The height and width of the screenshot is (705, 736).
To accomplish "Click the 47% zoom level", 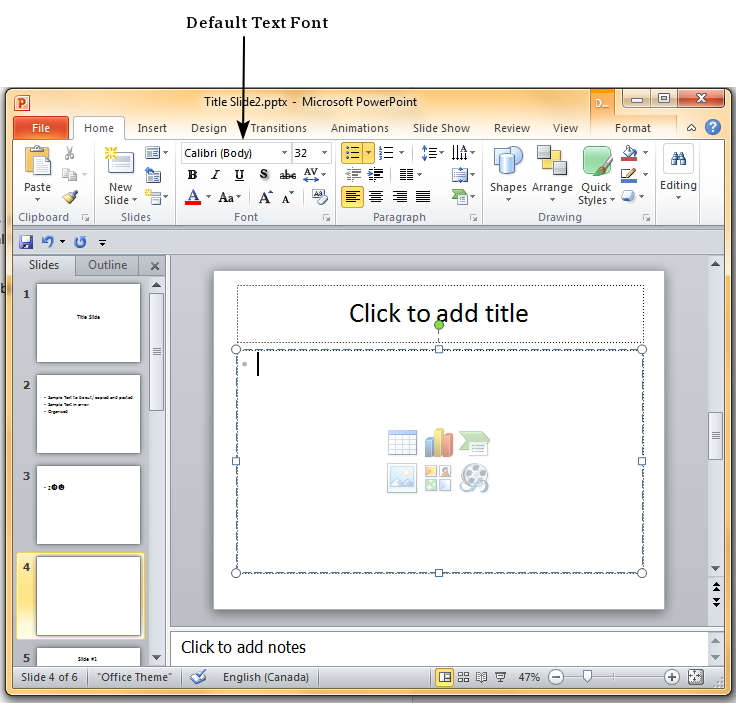I will pyautogui.click(x=529, y=677).
